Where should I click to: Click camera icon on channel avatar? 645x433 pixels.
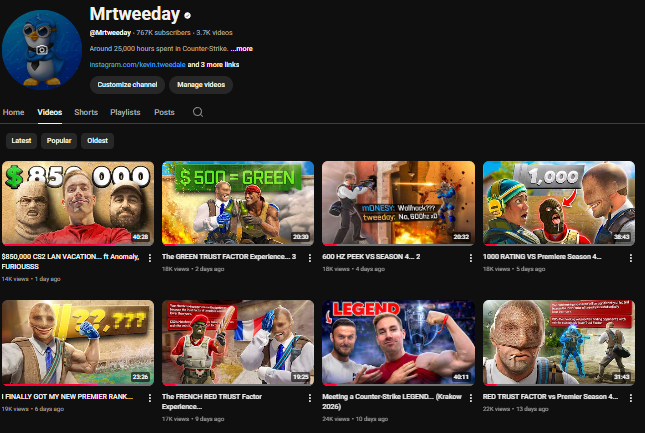(x=41, y=50)
